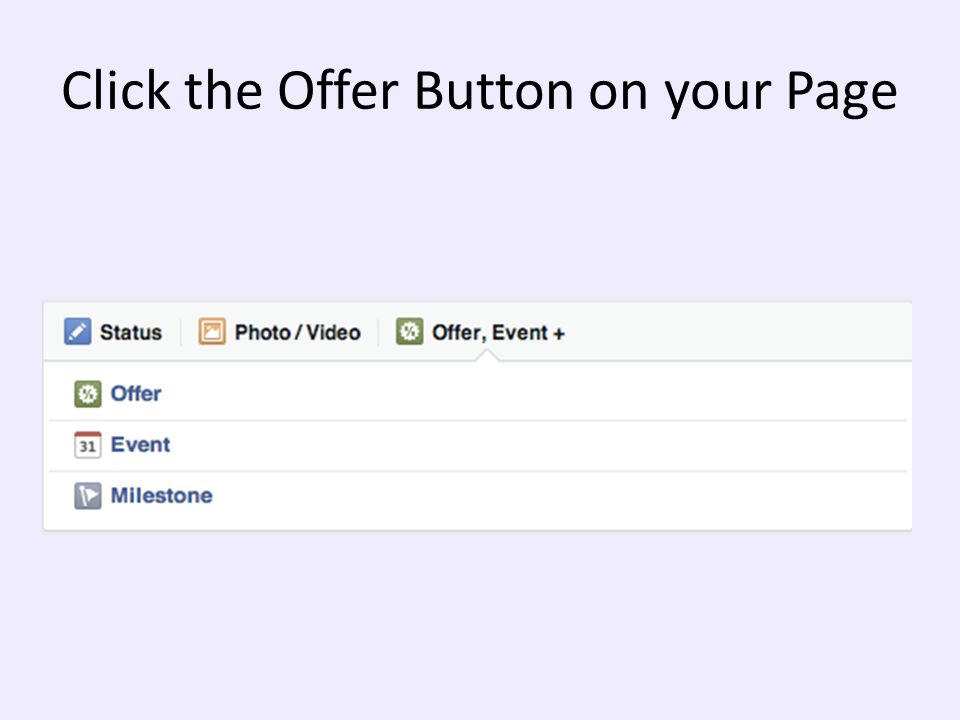The image size is (960, 720).
Task: Click the orange Photo / Video picture icon
Action: (212, 332)
